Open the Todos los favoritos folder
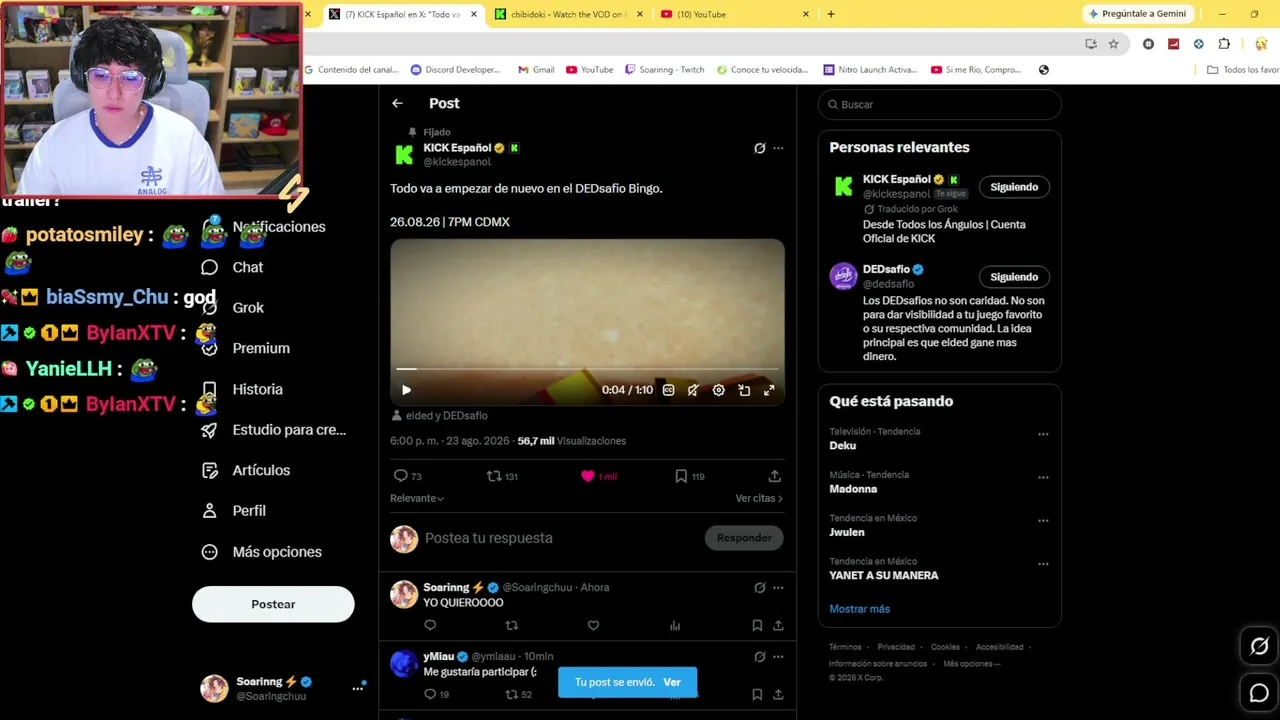Image resolution: width=1280 pixels, height=720 pixels. tap(1243, 70)
